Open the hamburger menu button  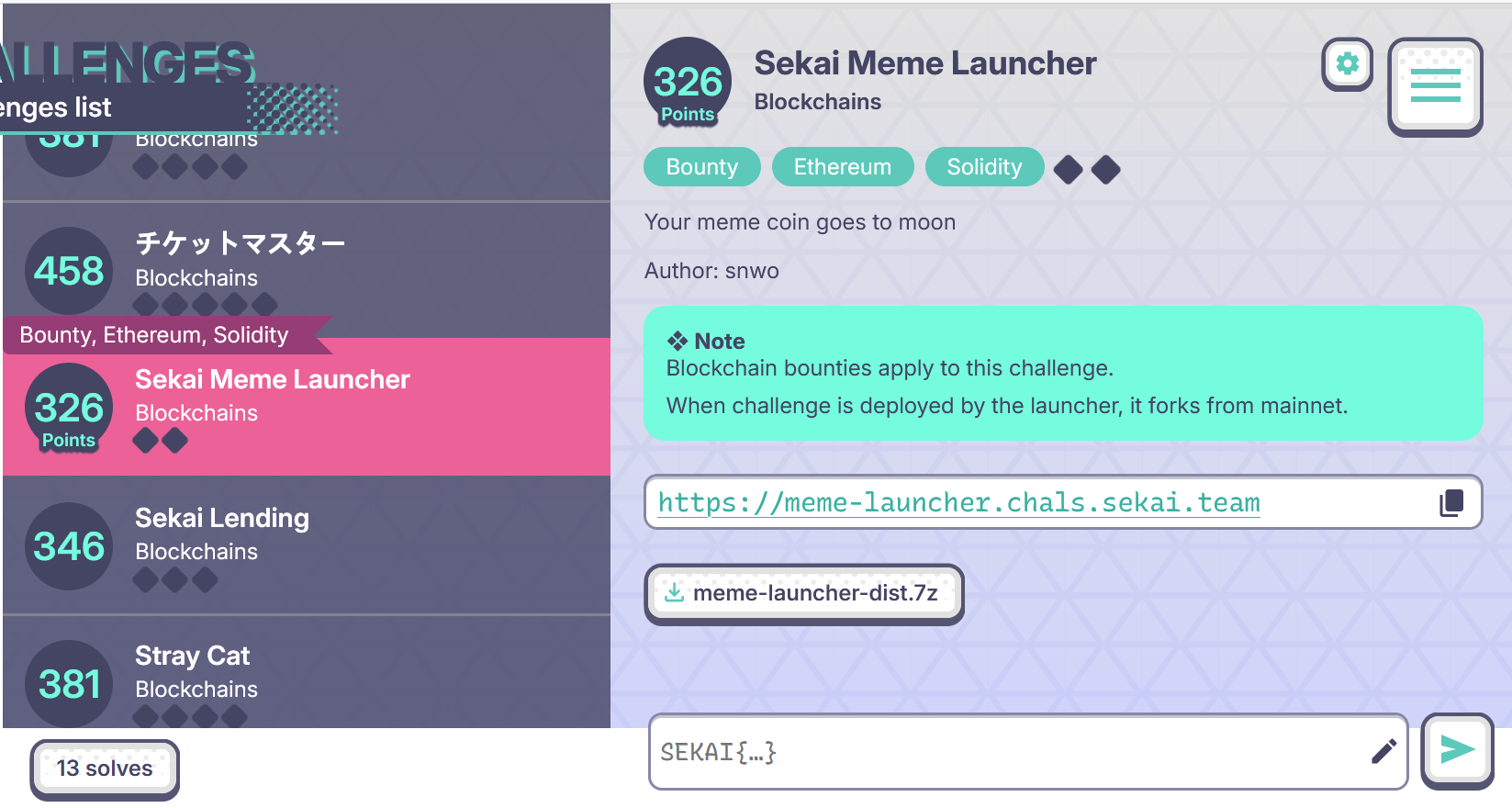point(1435,86)
